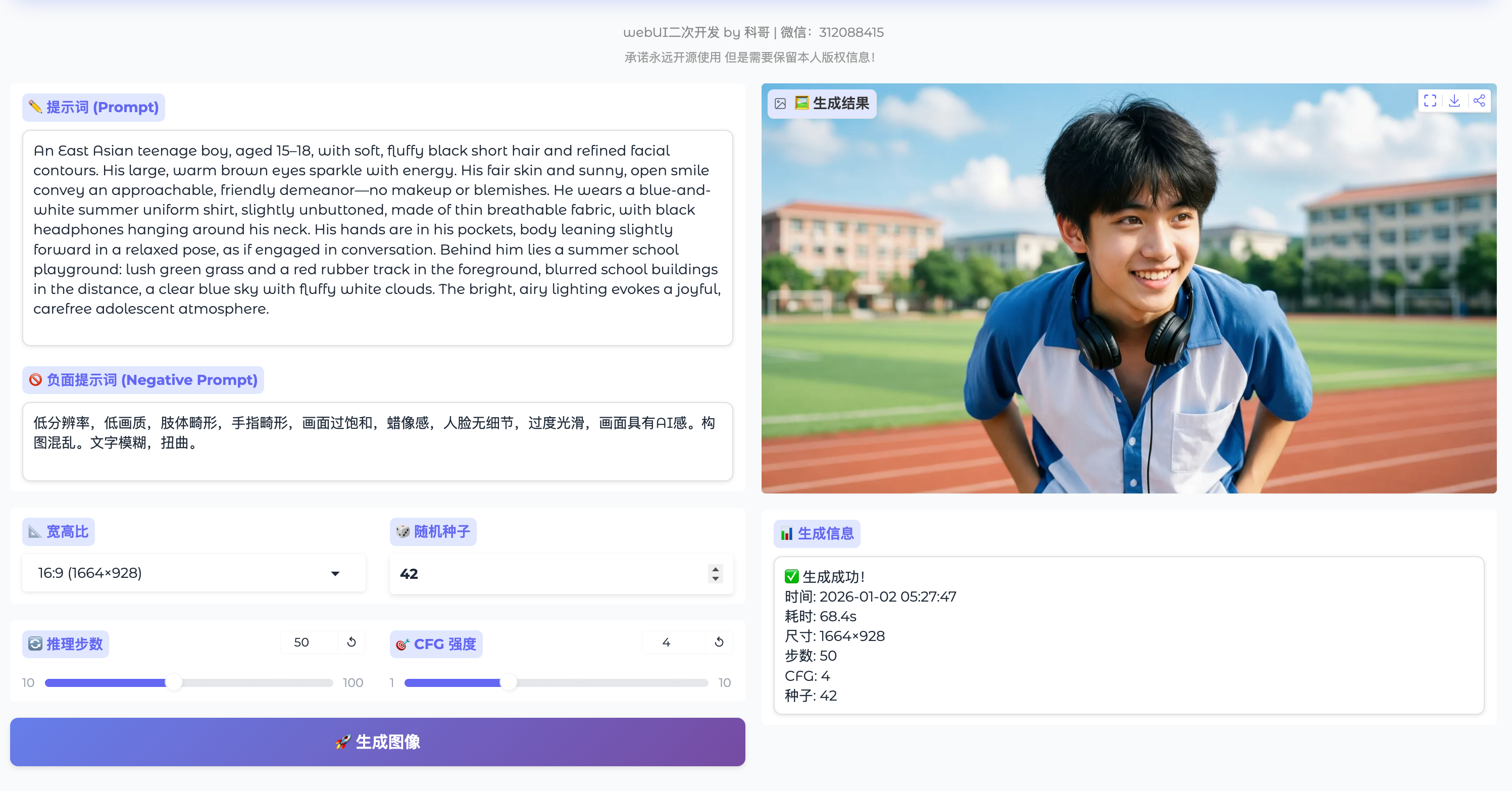Image resolution: width=1512 pixels, height=791 pixels.
Task: Click the CFG 强度 slider handle
Action: (509, 682)
